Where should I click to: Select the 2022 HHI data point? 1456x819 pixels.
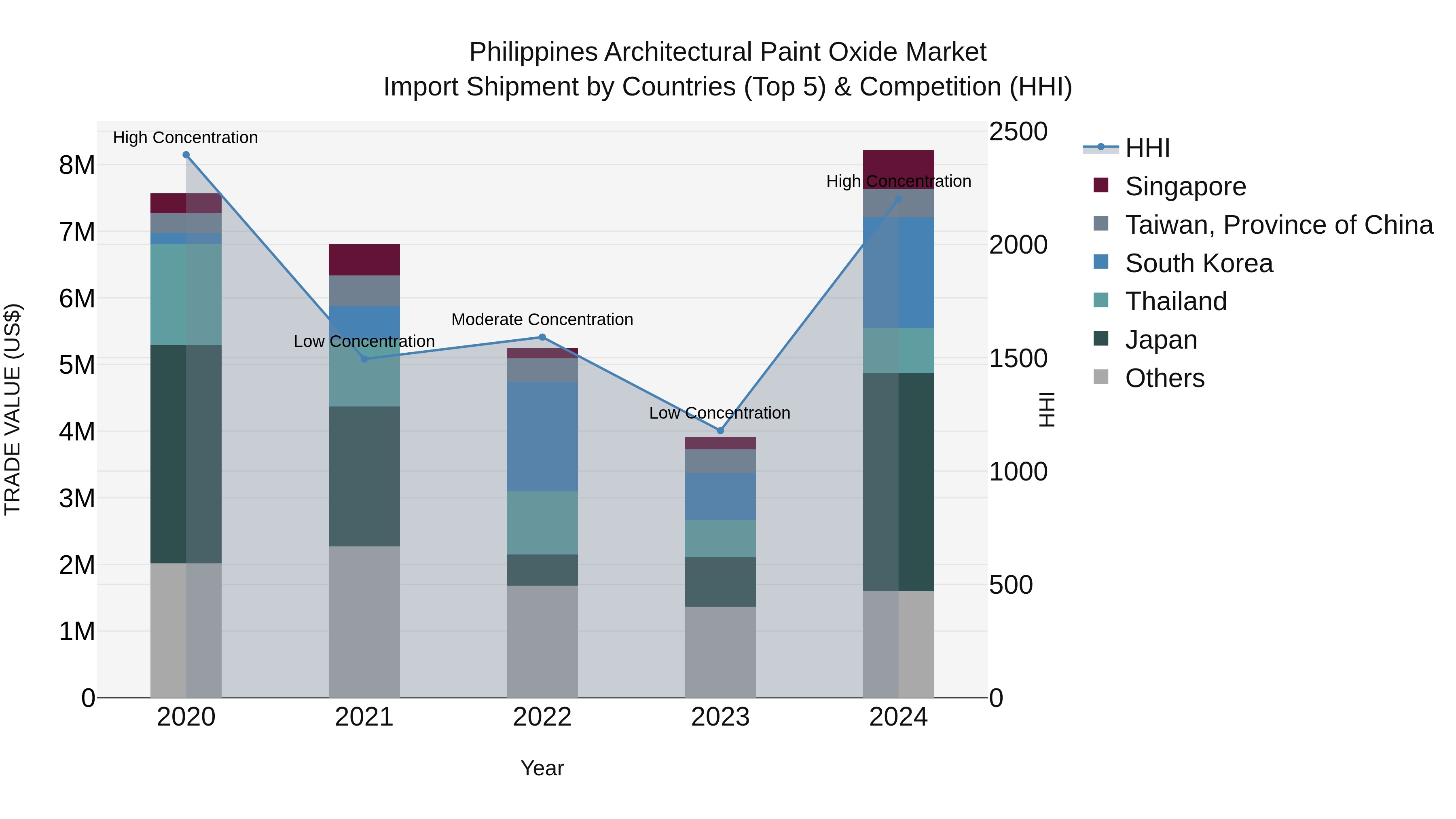542,337
